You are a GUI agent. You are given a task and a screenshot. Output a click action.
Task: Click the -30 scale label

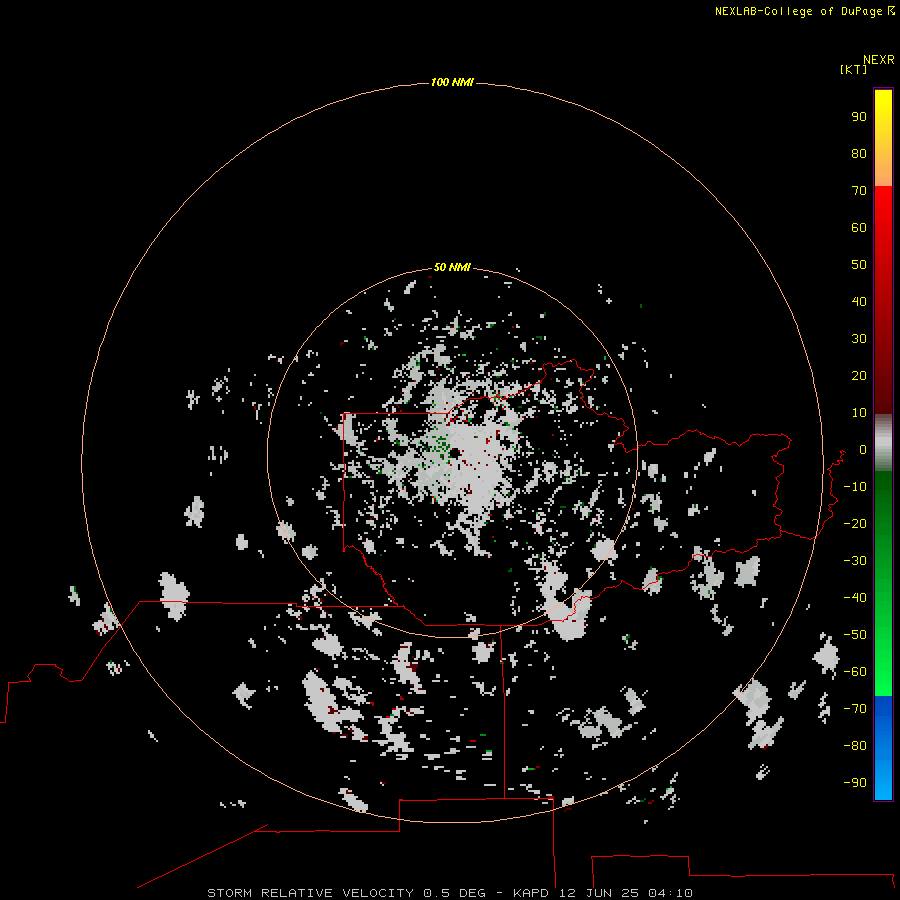[x=855, y=561]
